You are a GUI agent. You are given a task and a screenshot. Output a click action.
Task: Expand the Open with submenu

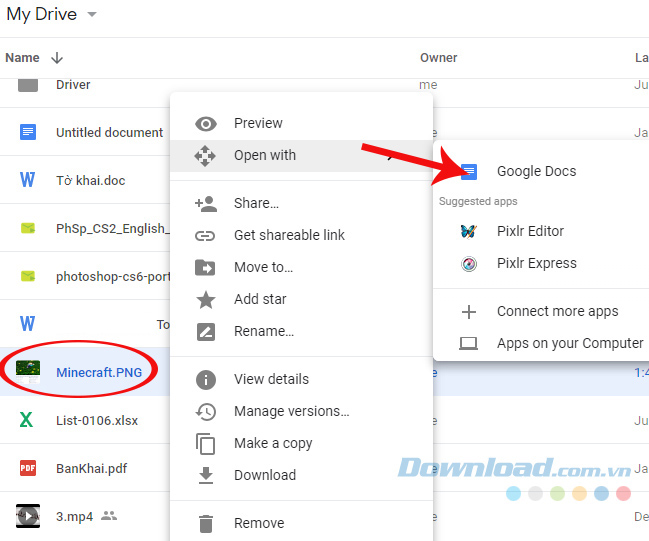pyautogui.click(x=301, y=156)
